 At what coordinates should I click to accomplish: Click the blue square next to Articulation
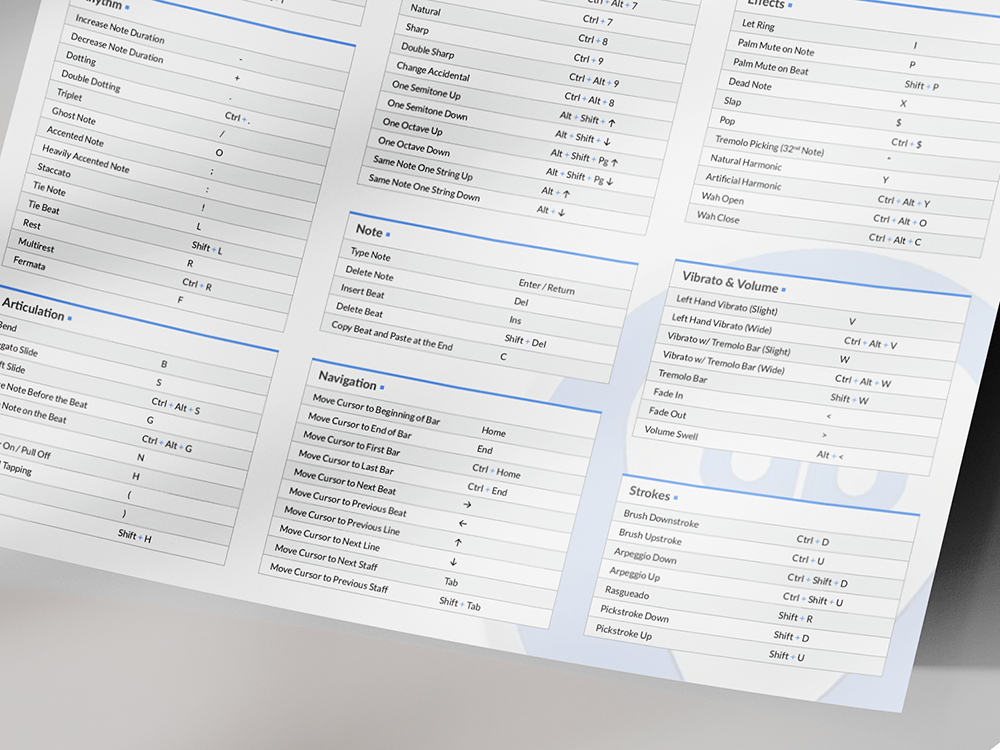(69, 318)
